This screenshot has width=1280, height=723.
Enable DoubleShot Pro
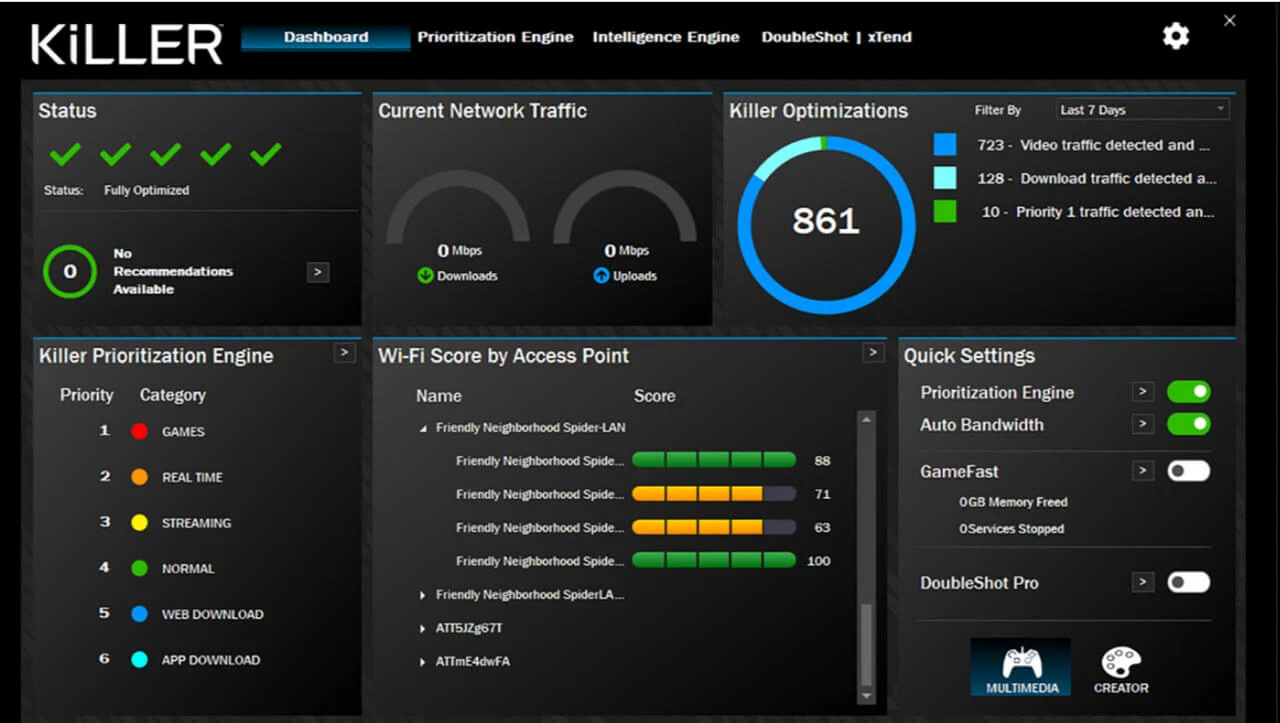coord(1188,582)
